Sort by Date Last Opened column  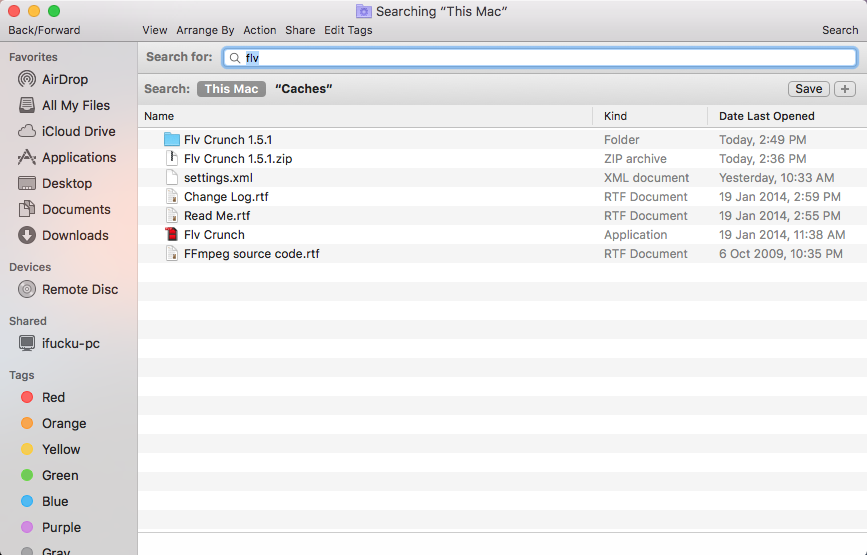[766, 116]
